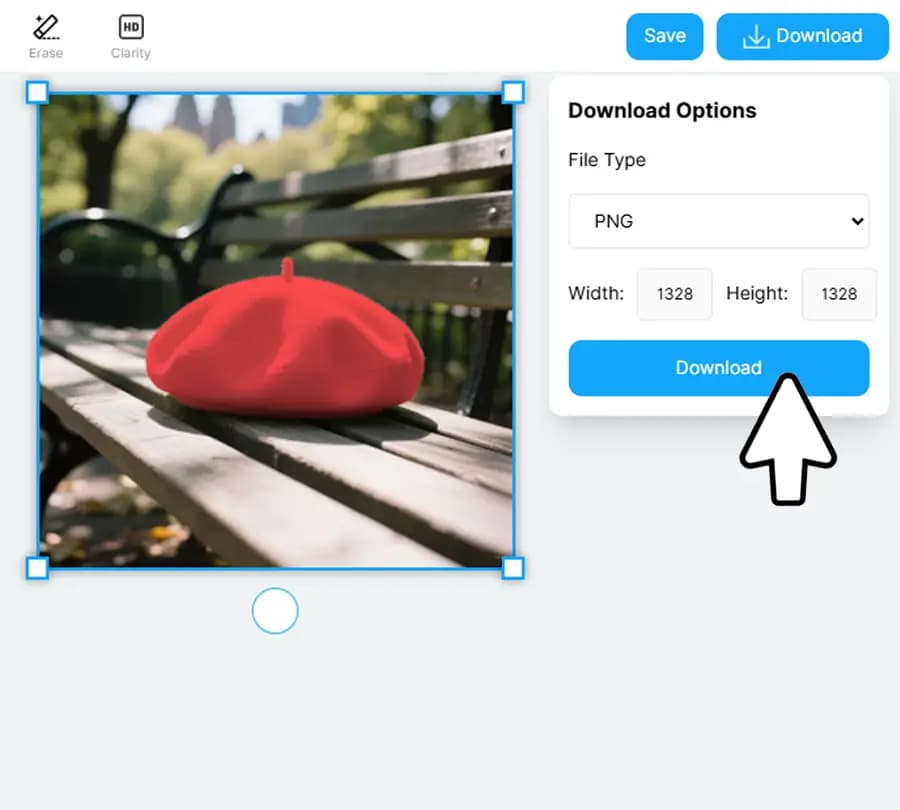The image size is (900, 810).
Task: Select the bottom-left image resize handle
Action: (x=37, y=568)
